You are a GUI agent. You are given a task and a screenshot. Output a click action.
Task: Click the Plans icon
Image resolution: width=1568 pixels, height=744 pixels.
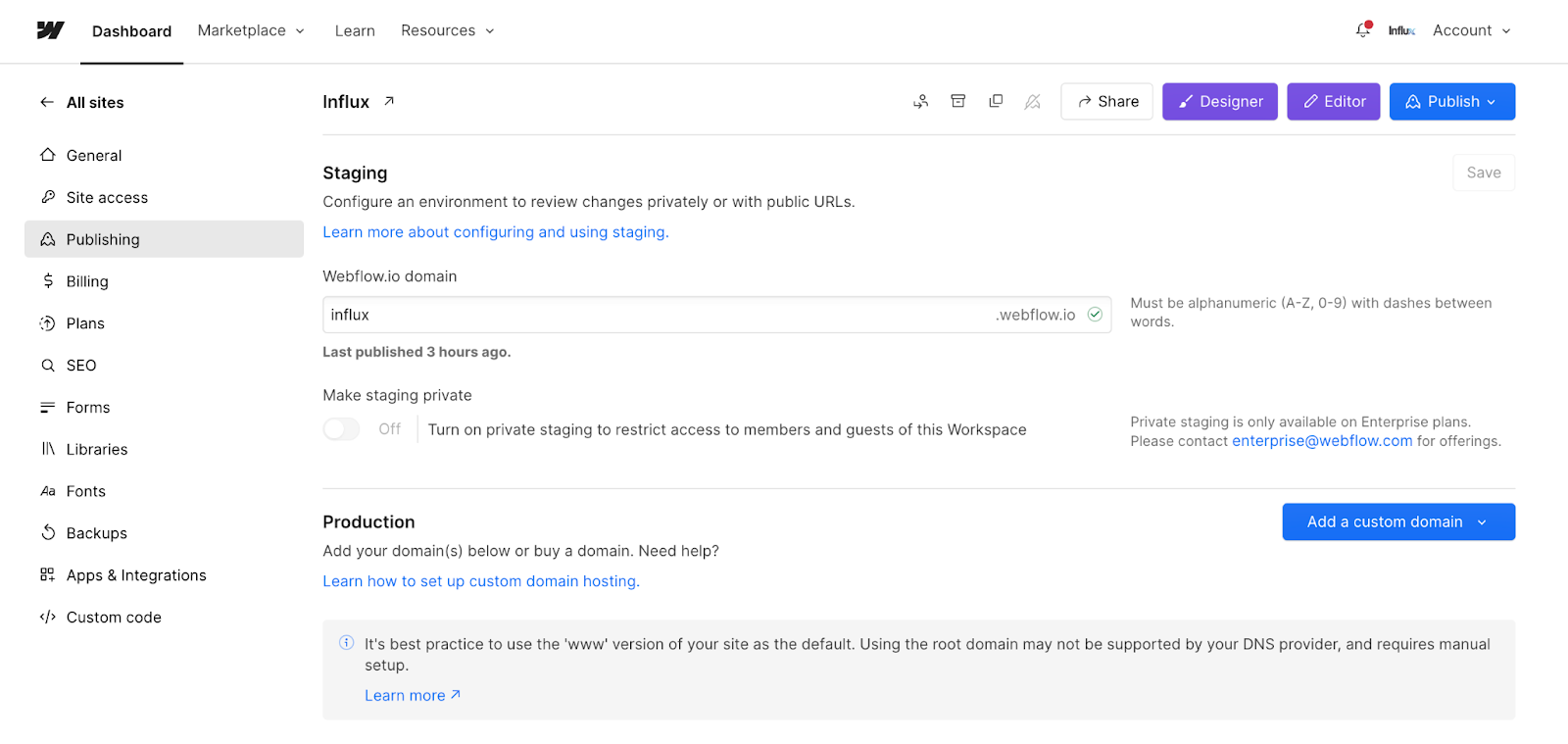(x=48, y=323)
